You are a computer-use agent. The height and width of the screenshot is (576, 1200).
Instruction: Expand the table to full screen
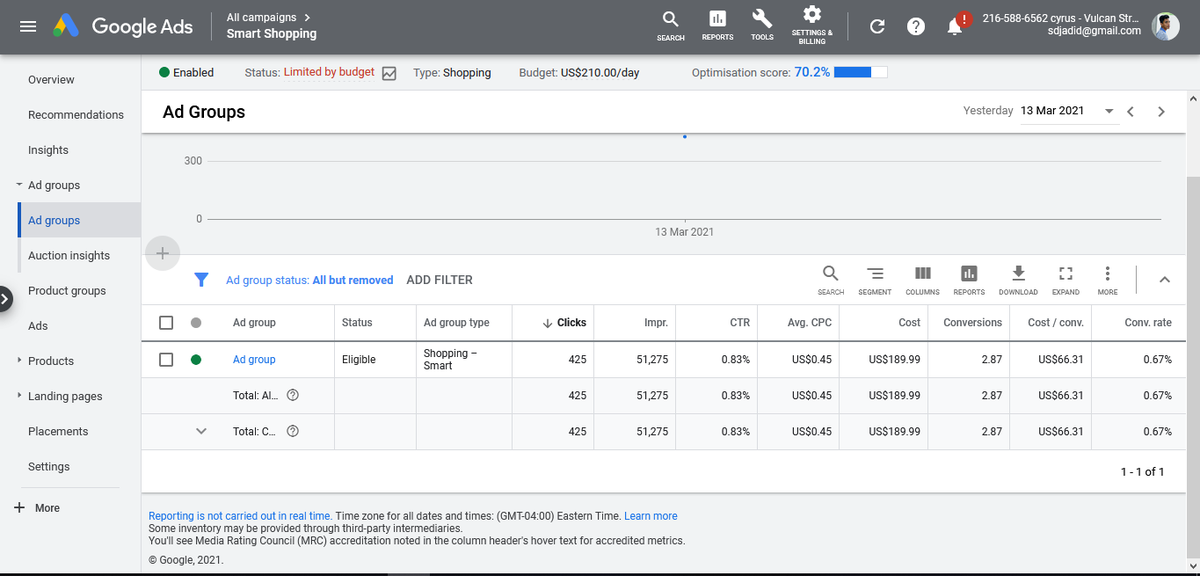1065,280
